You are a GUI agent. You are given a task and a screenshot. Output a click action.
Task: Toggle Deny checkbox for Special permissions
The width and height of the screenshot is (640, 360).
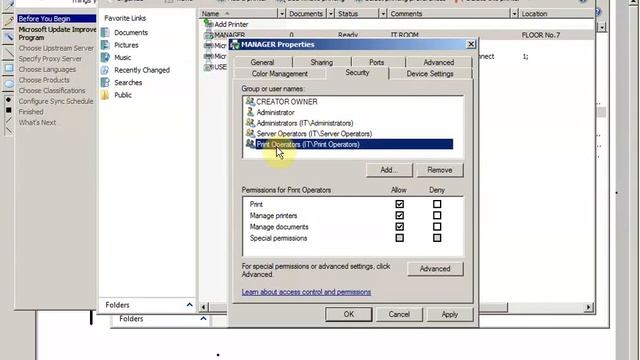coord(437,238)
